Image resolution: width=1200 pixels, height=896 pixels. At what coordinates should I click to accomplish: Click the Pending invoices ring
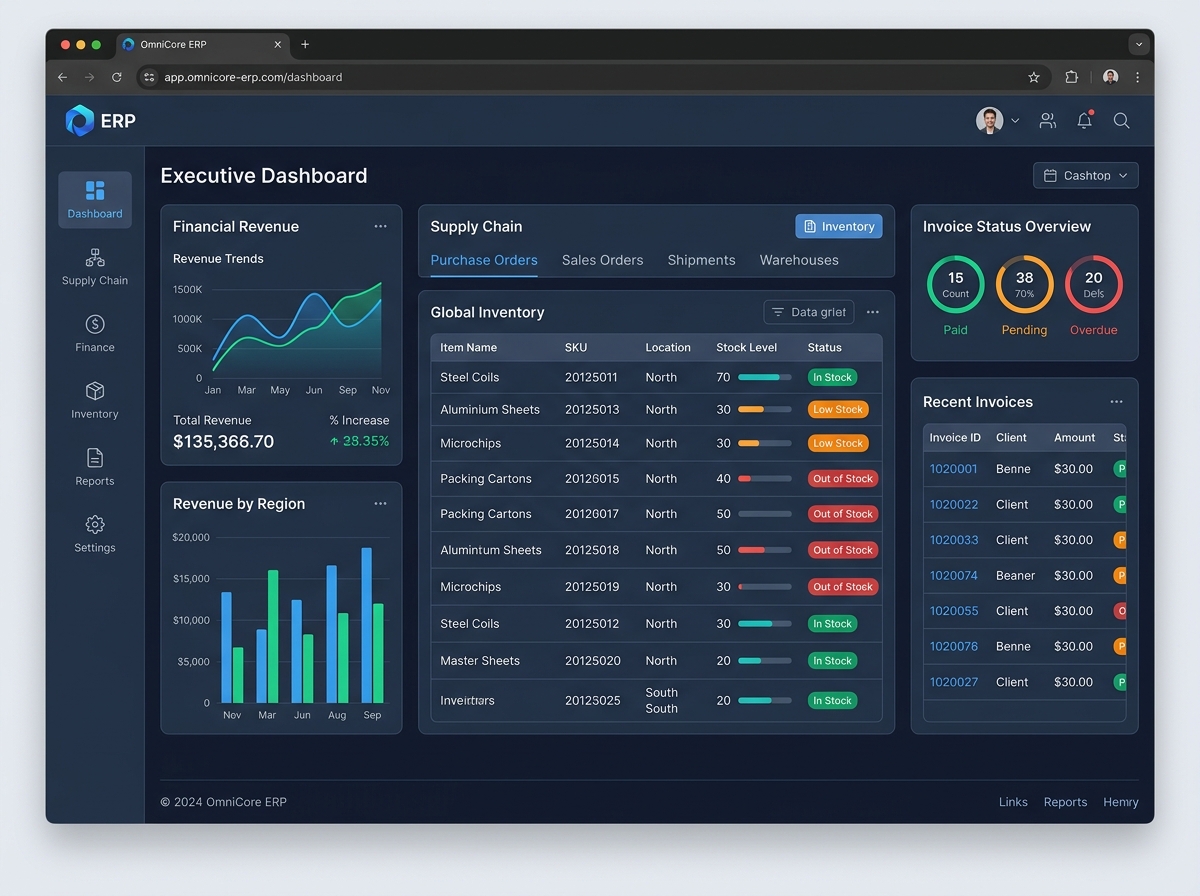point(1025,284)
